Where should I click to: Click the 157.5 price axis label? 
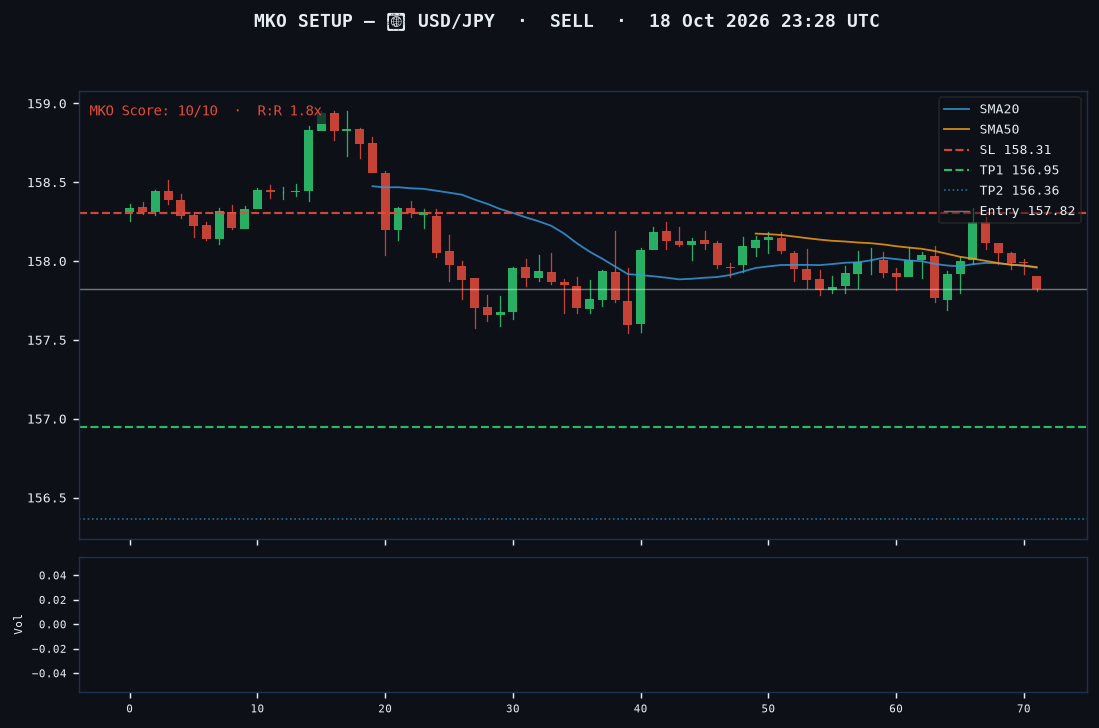(47, 341)
